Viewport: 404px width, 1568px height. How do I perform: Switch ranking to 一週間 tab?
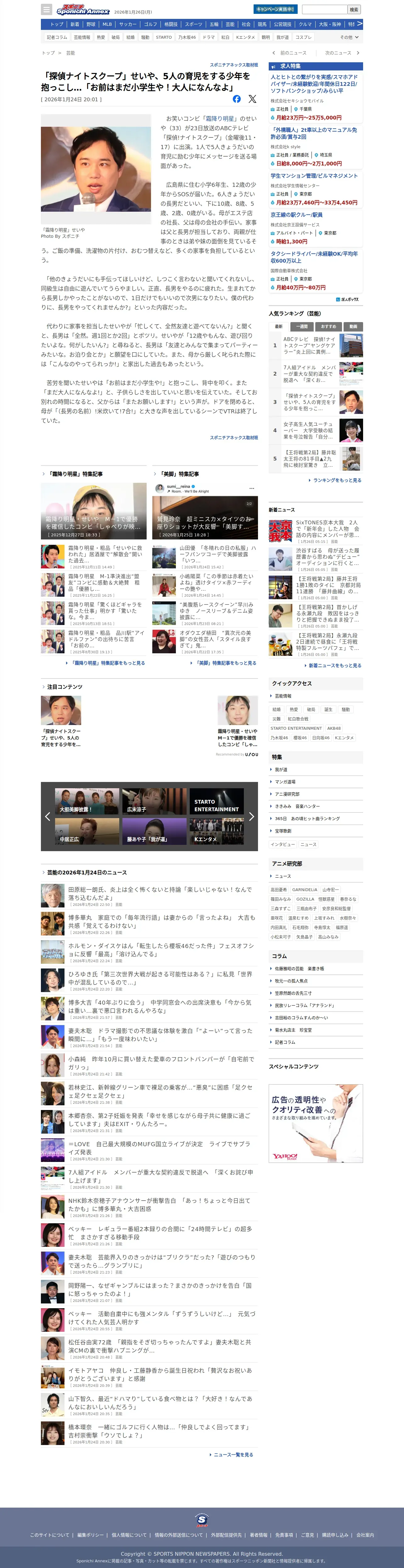301,326
